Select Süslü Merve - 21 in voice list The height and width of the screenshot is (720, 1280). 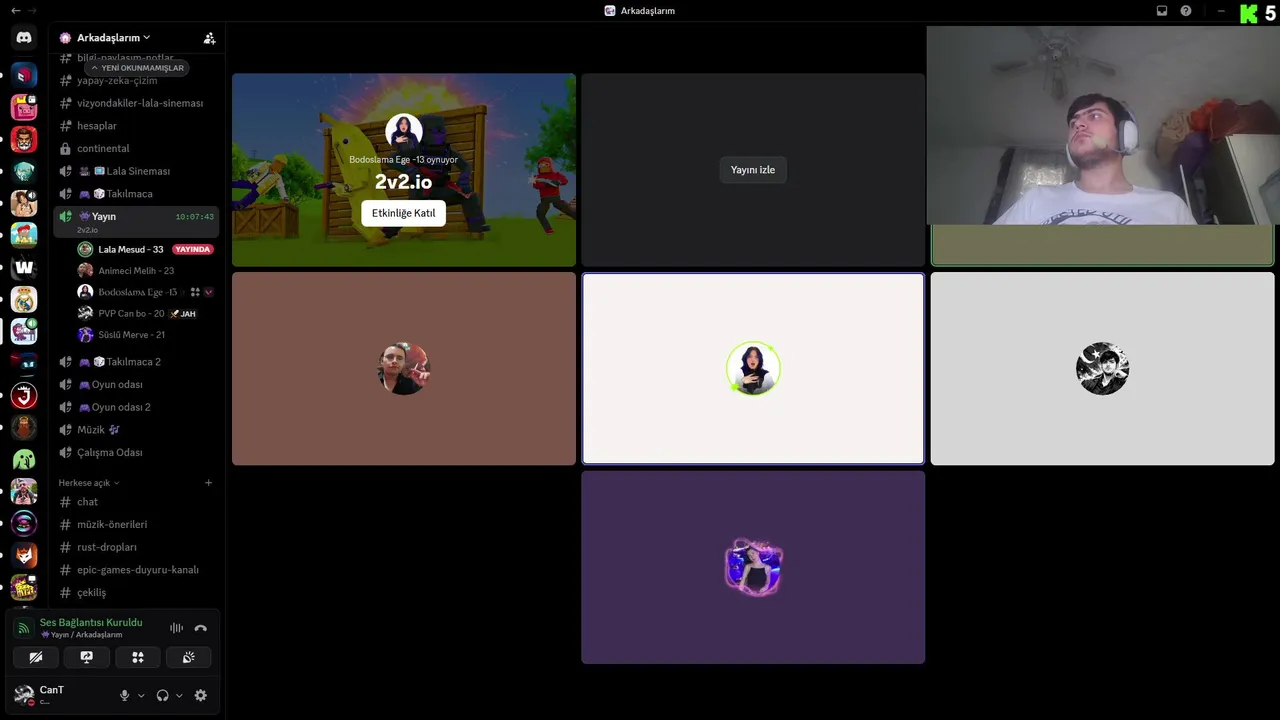coord(145,335)
